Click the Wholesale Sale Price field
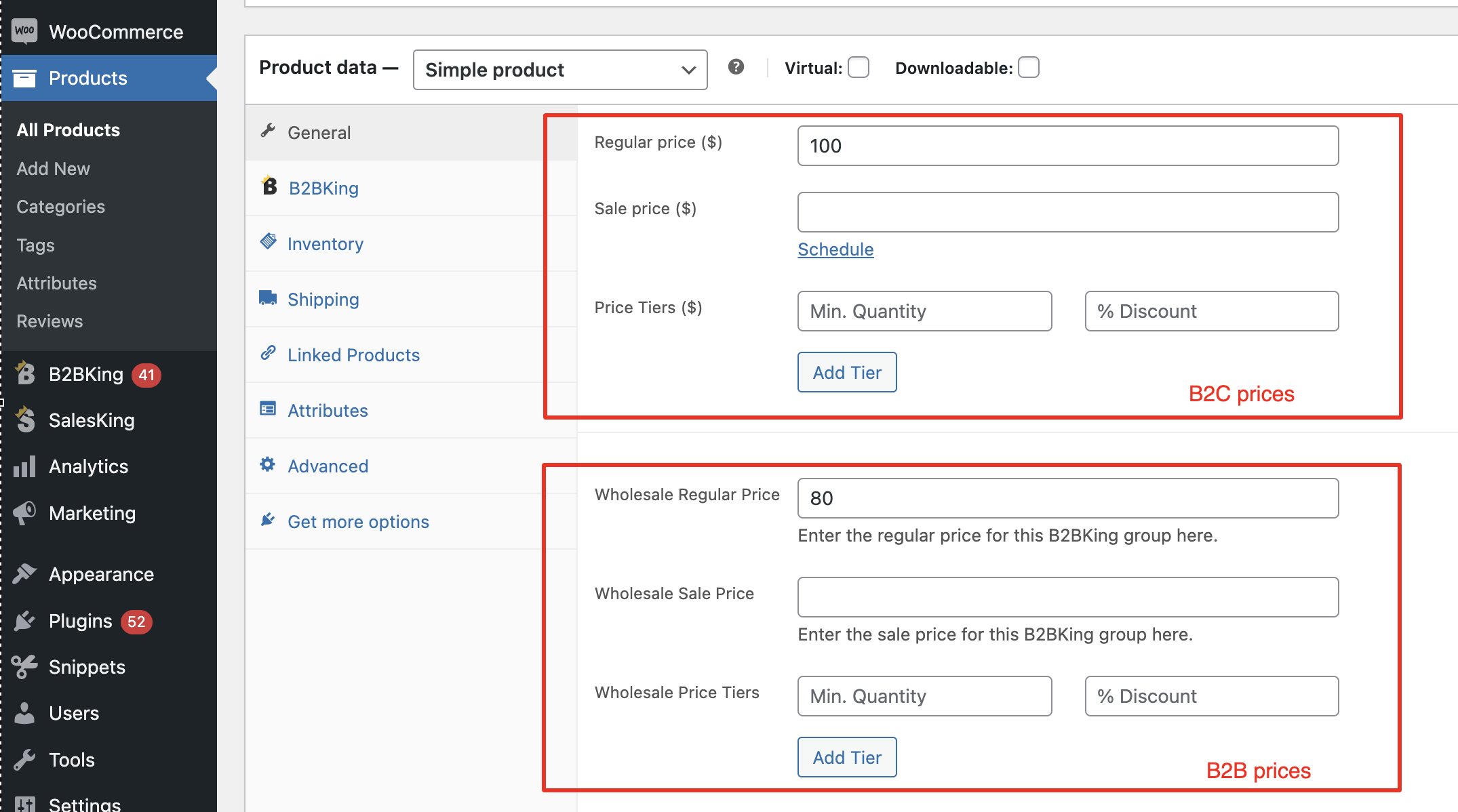Viewport: 1458px width, 812px height. tap(1068, 597)
